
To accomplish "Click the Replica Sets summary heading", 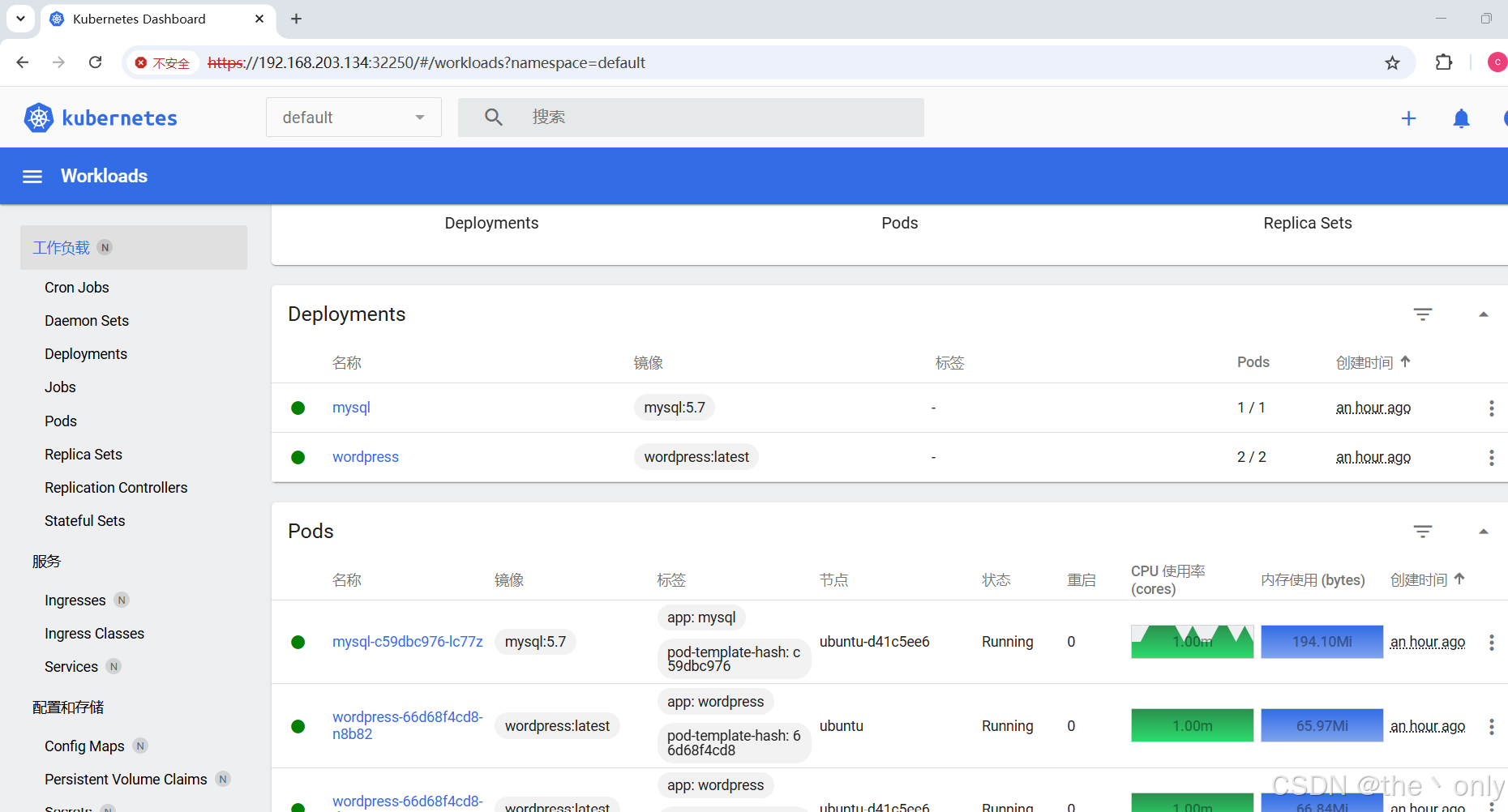I will coord(1308,223).
